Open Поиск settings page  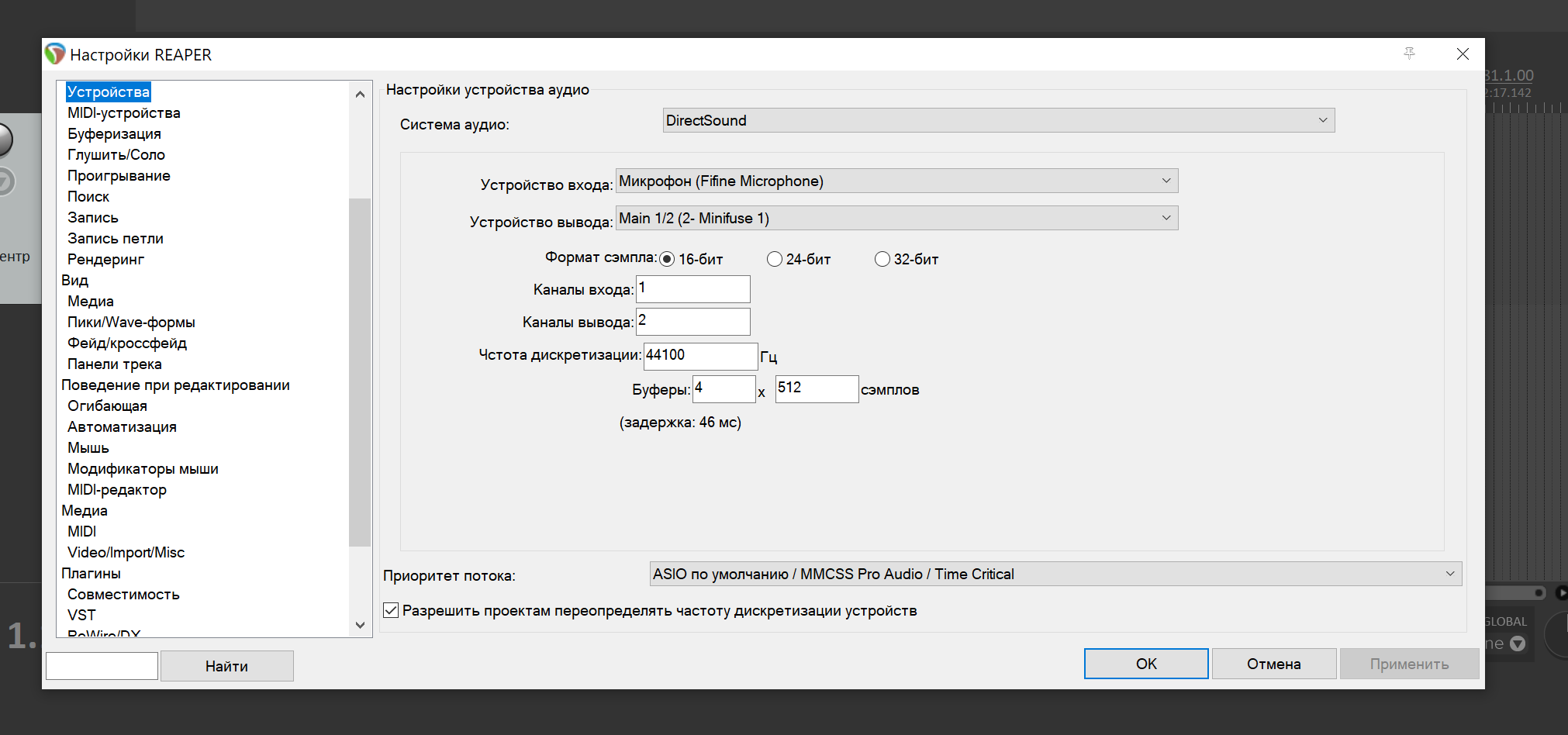88,197
